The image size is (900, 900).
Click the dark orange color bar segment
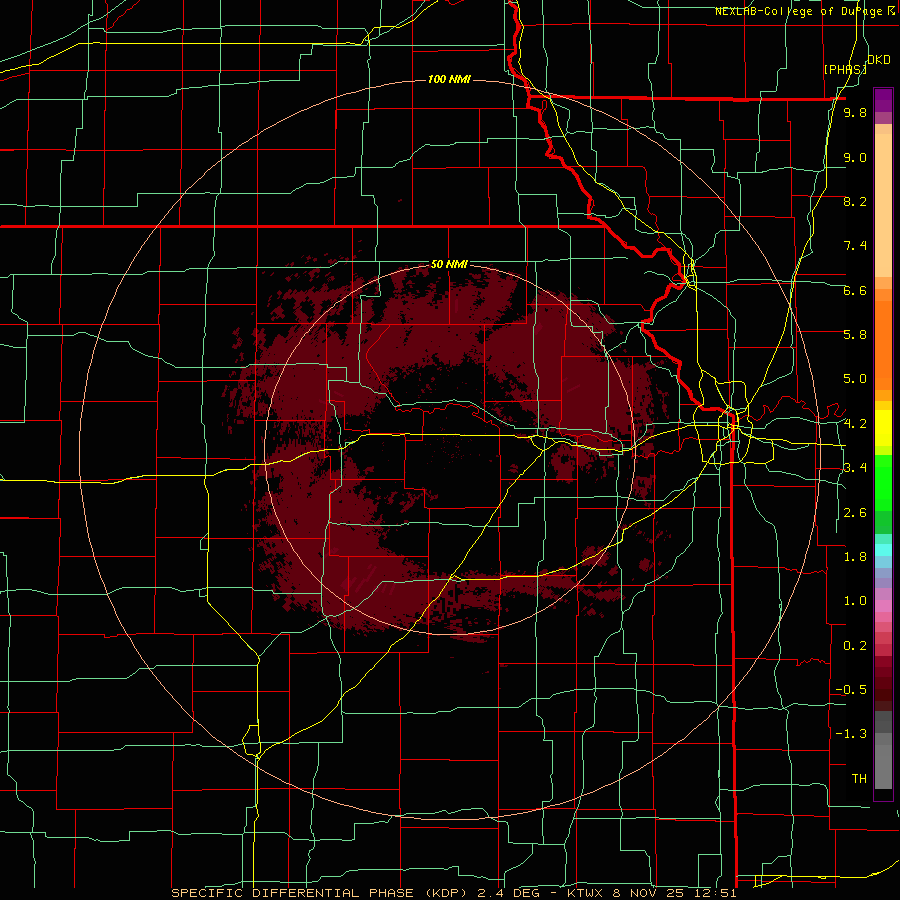(x=883, y=344)
